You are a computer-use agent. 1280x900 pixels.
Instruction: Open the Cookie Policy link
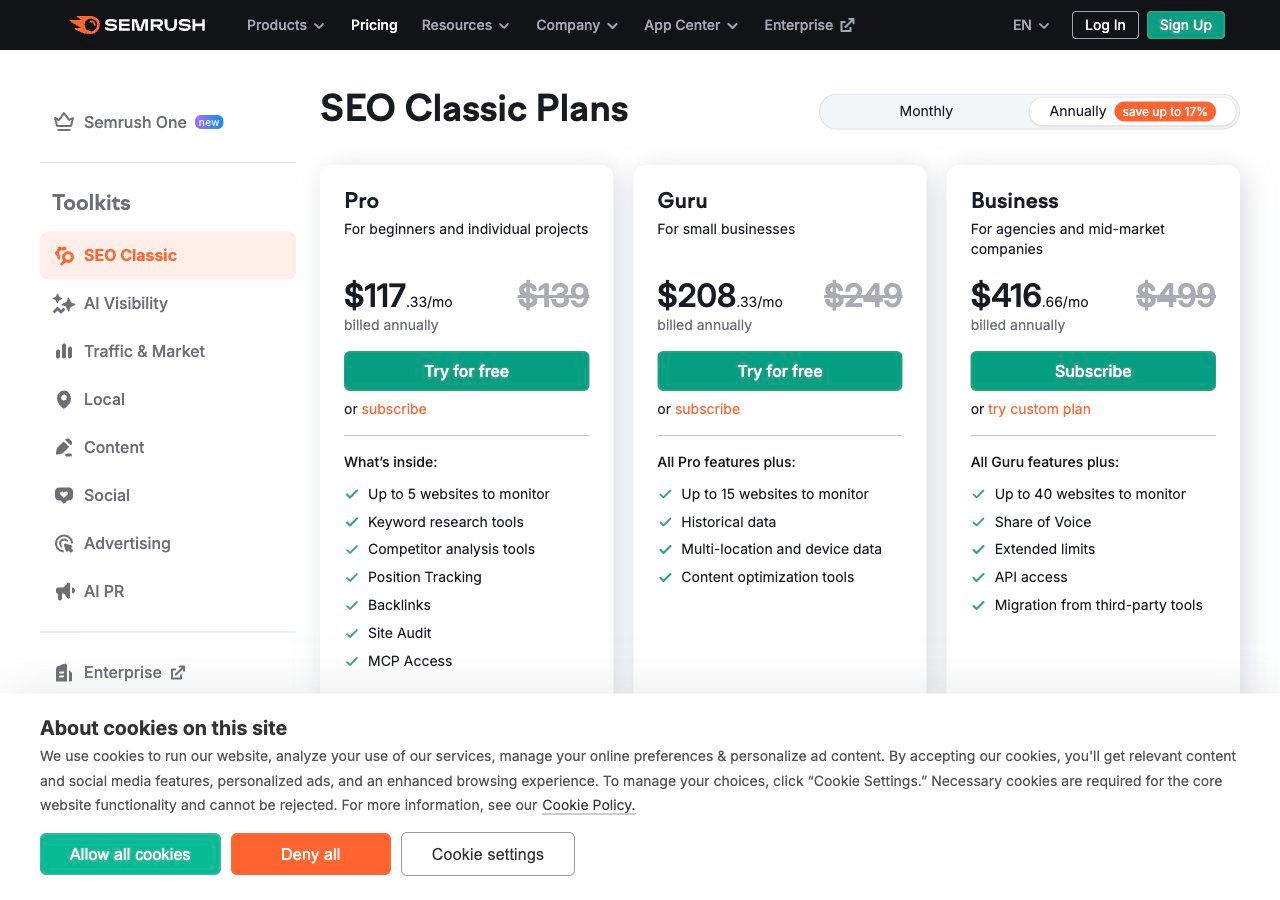[x=588, y=805]
